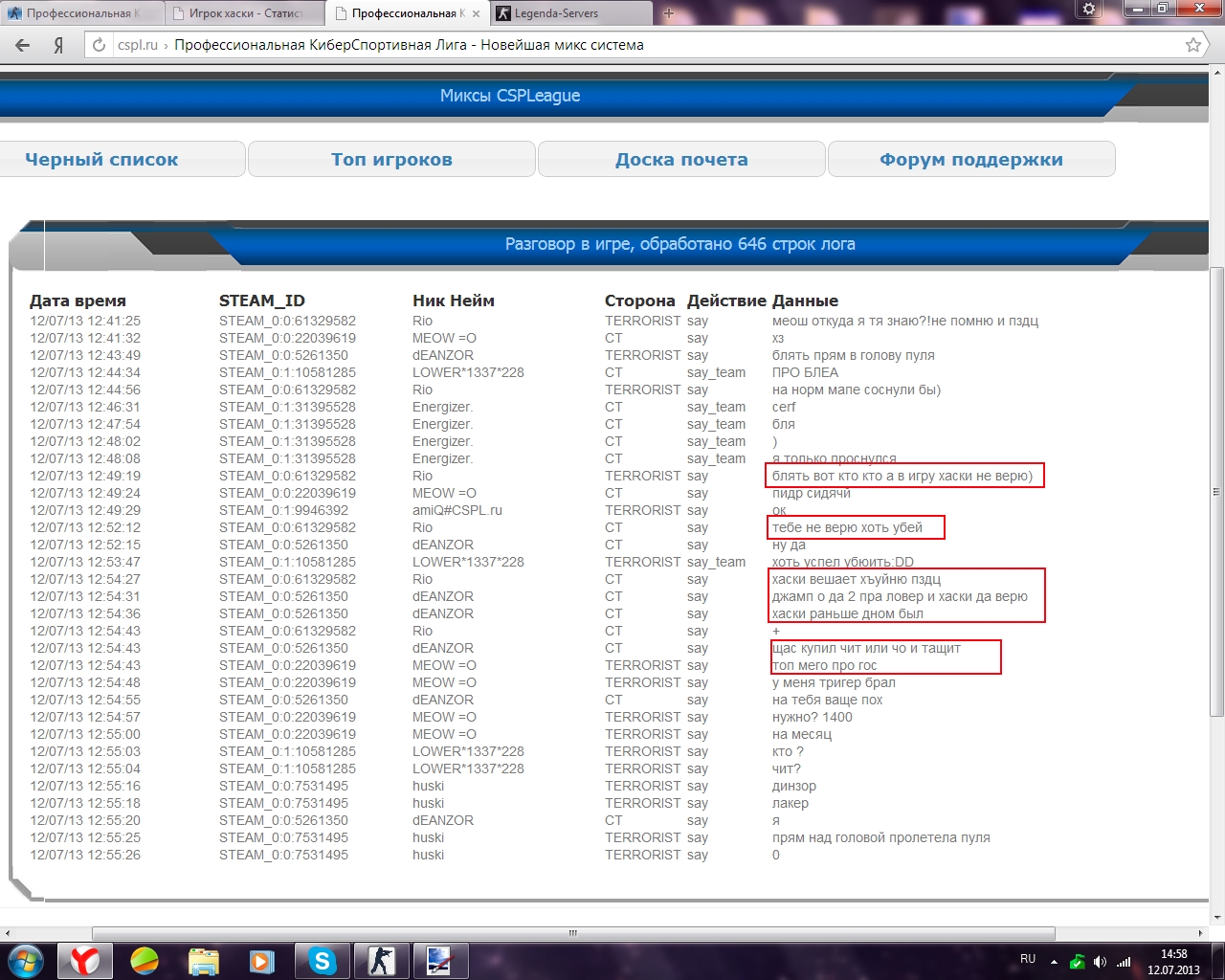Viewport: 1225px width, 980px height.
Task: Open browser settings gear icon
Action: 1089,10
